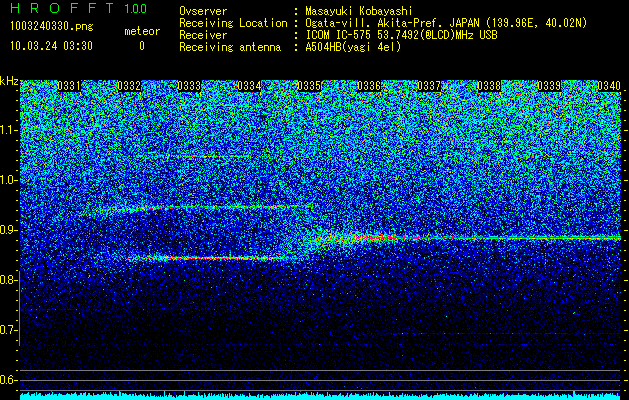Click the 0.6 frequency axis label
This screenshot has height=400, width=629.
pyautogui.click(x=8, y=380)
